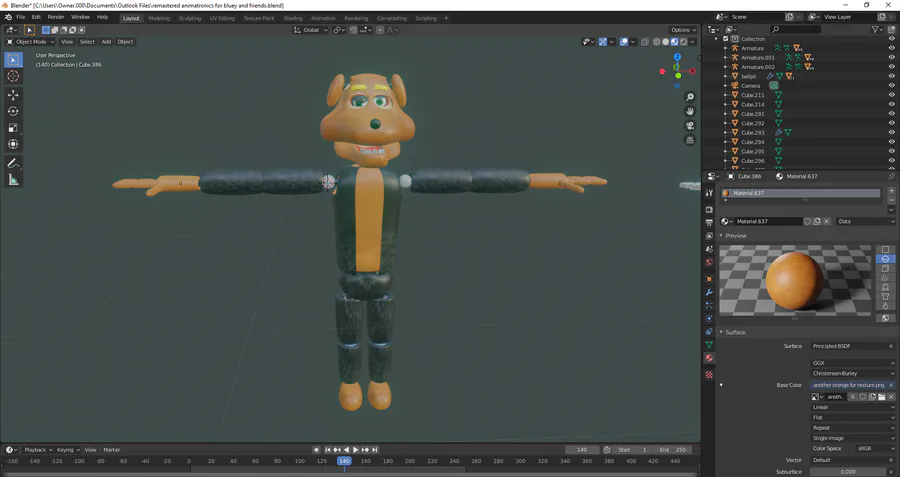Open the Christensen-Burley subsurface method dropdown
The width and height of the screenshot is (900, 477).
coord(853,373)
